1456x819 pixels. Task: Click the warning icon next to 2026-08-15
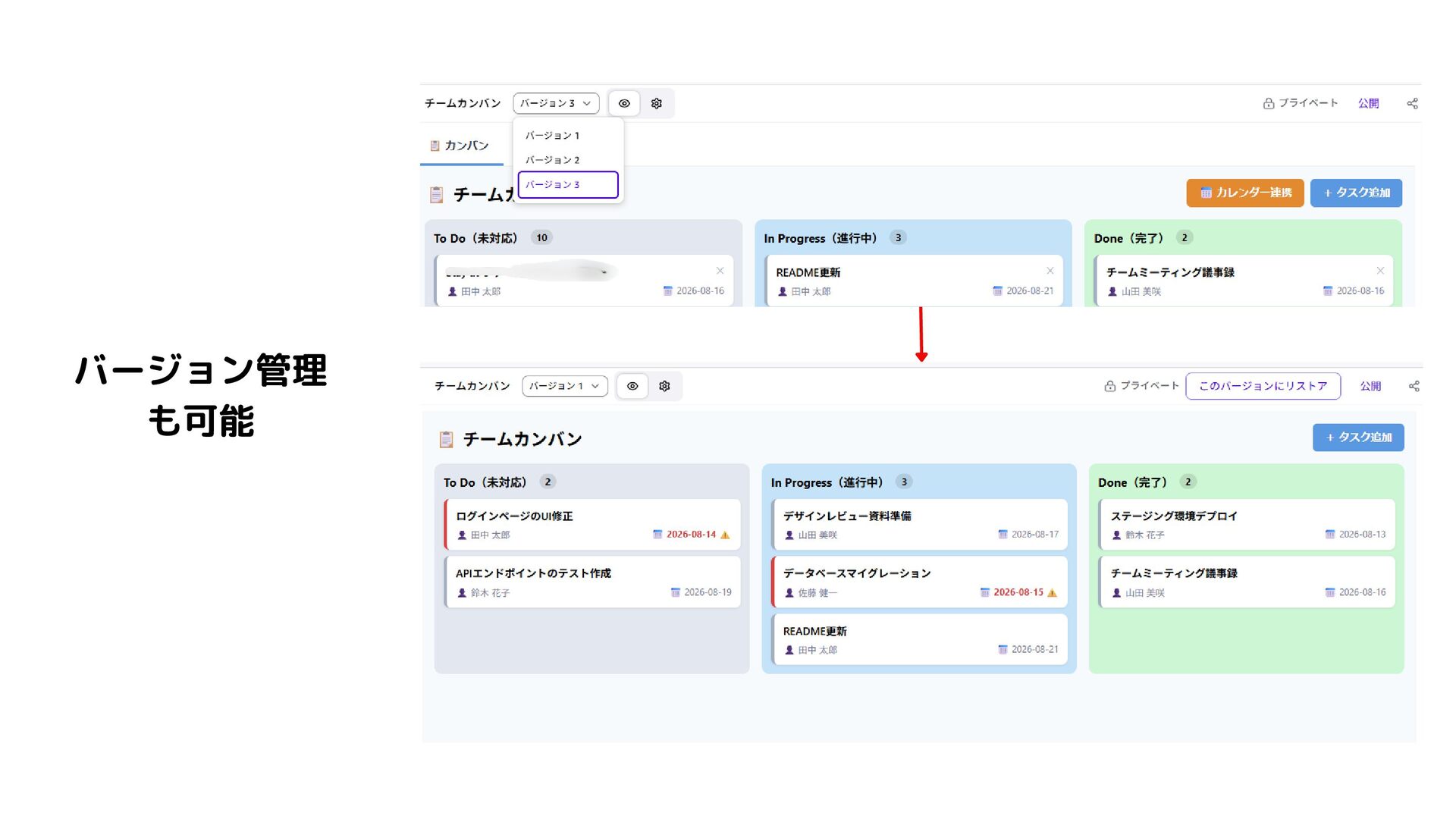pyautogui.click(x=1052, y=592)
